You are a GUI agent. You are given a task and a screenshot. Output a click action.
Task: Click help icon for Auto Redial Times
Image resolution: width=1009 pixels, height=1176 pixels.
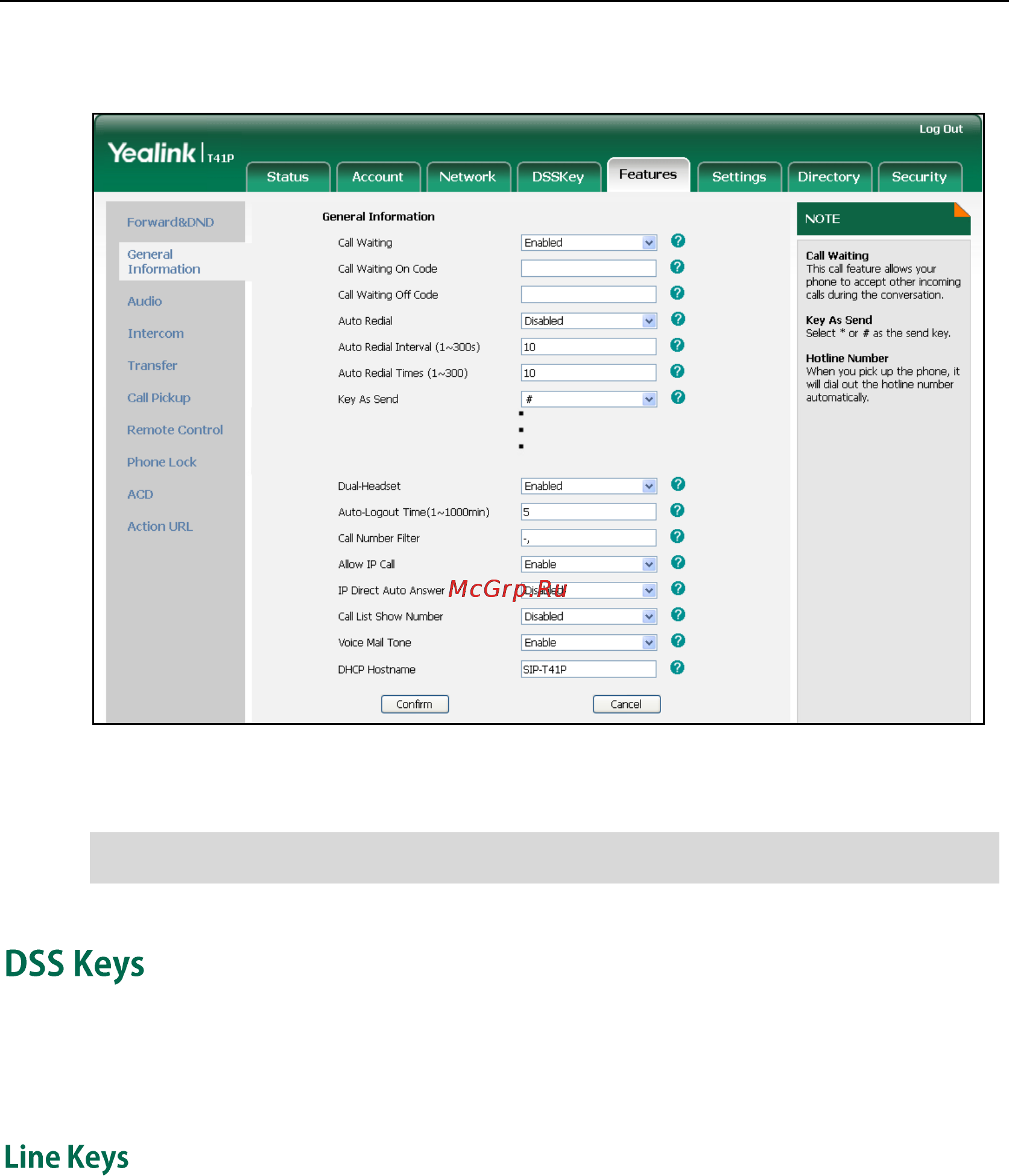[677, 371]
